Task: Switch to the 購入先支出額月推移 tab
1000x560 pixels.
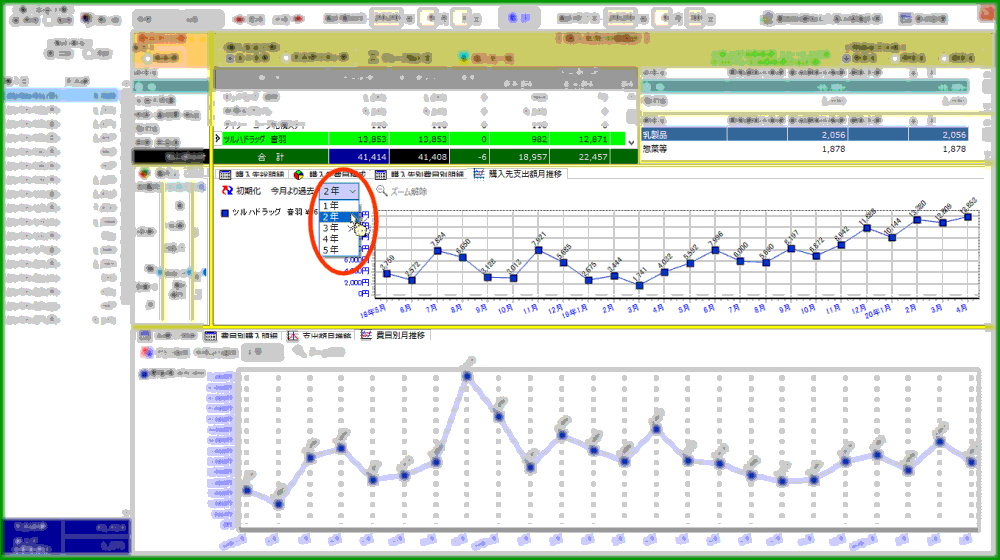Action: pos(518,173)
